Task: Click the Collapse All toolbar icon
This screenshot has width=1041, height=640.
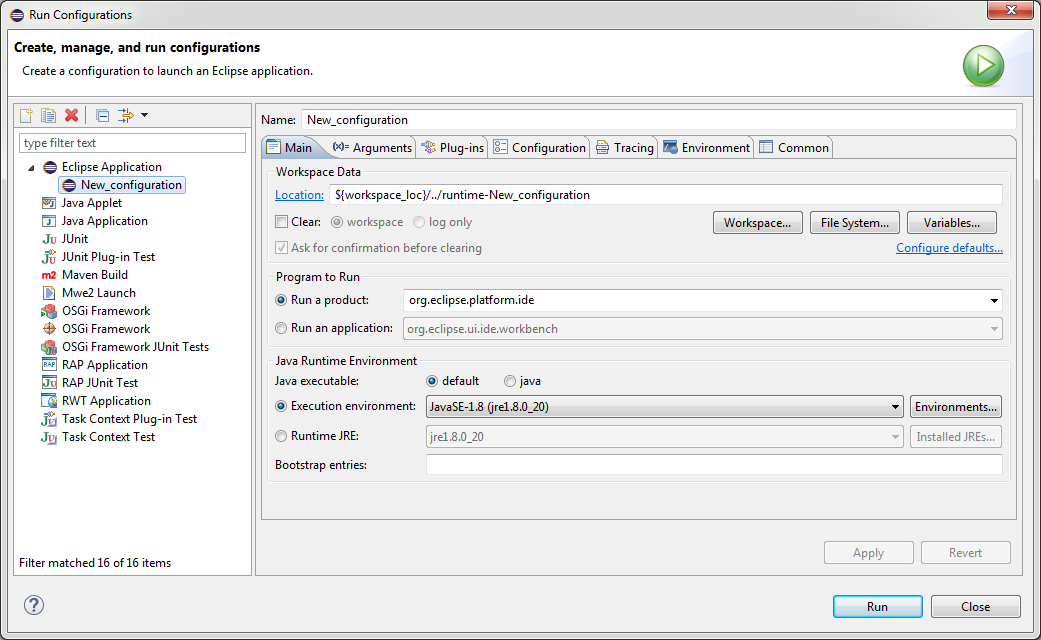Action: pos(102,116)
